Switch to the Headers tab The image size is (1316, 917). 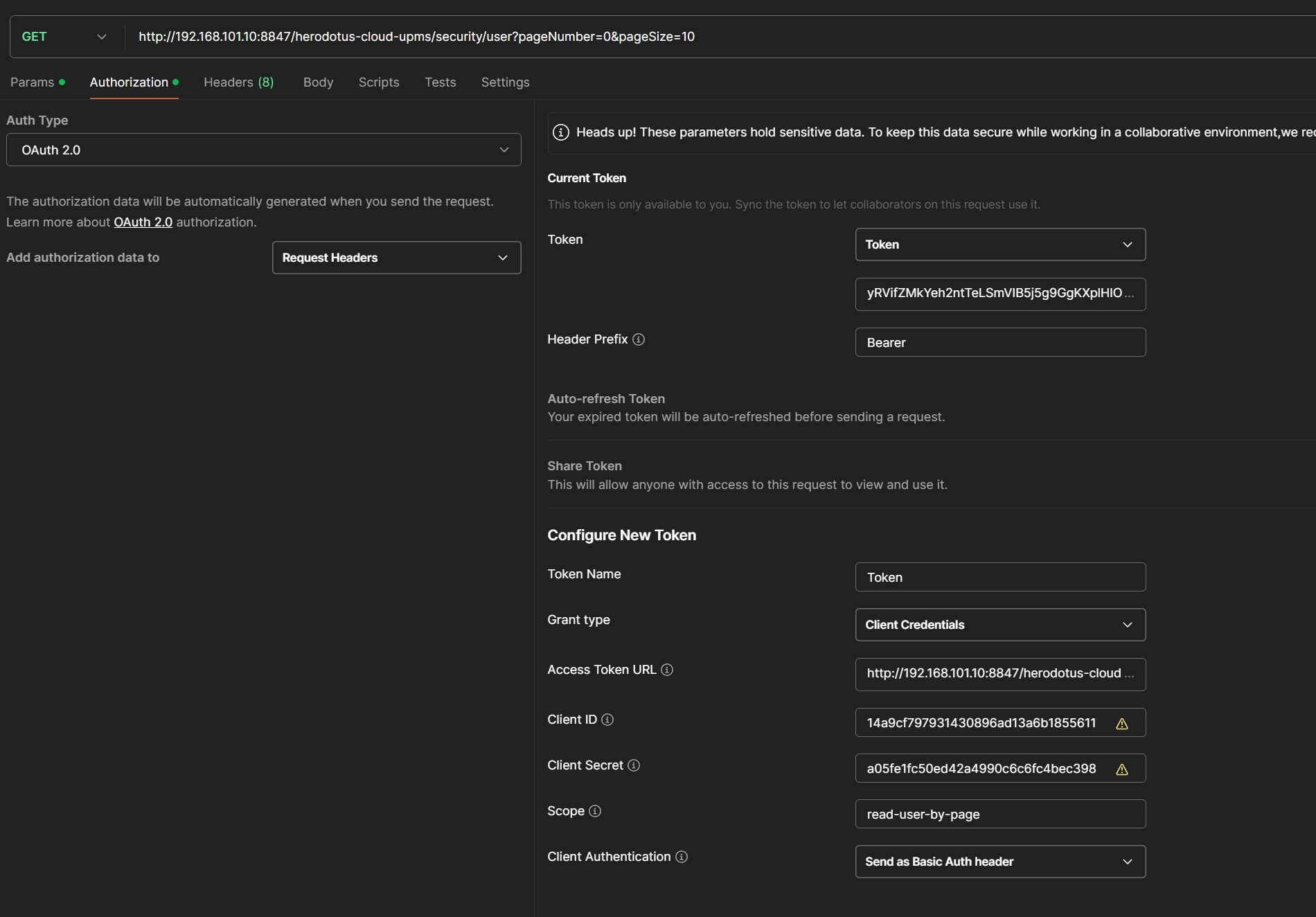[x=238, y=82]
